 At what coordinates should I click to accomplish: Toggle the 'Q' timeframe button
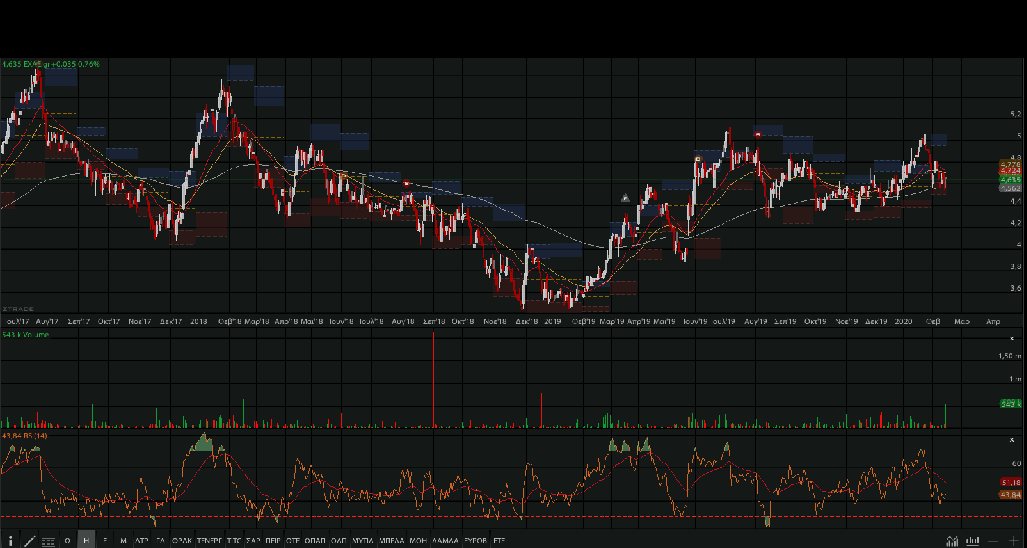coord(67,541)
